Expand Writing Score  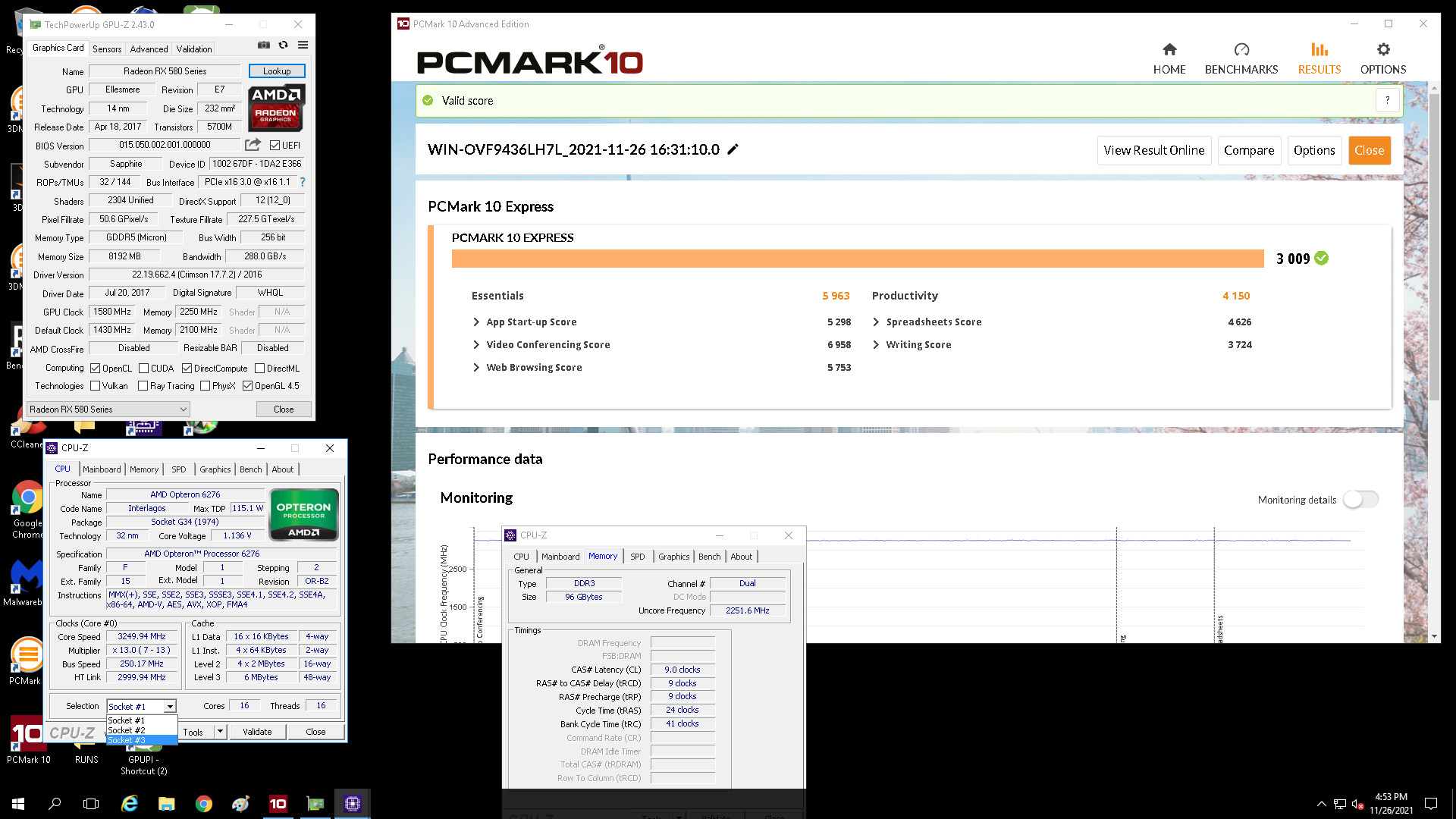click(x=876, y=345)
